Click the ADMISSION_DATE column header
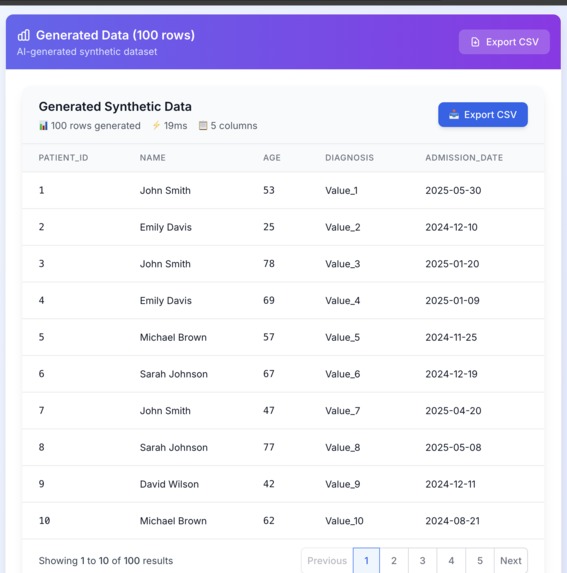Viewport: 567px width, 573px height. tap(464, 158)
